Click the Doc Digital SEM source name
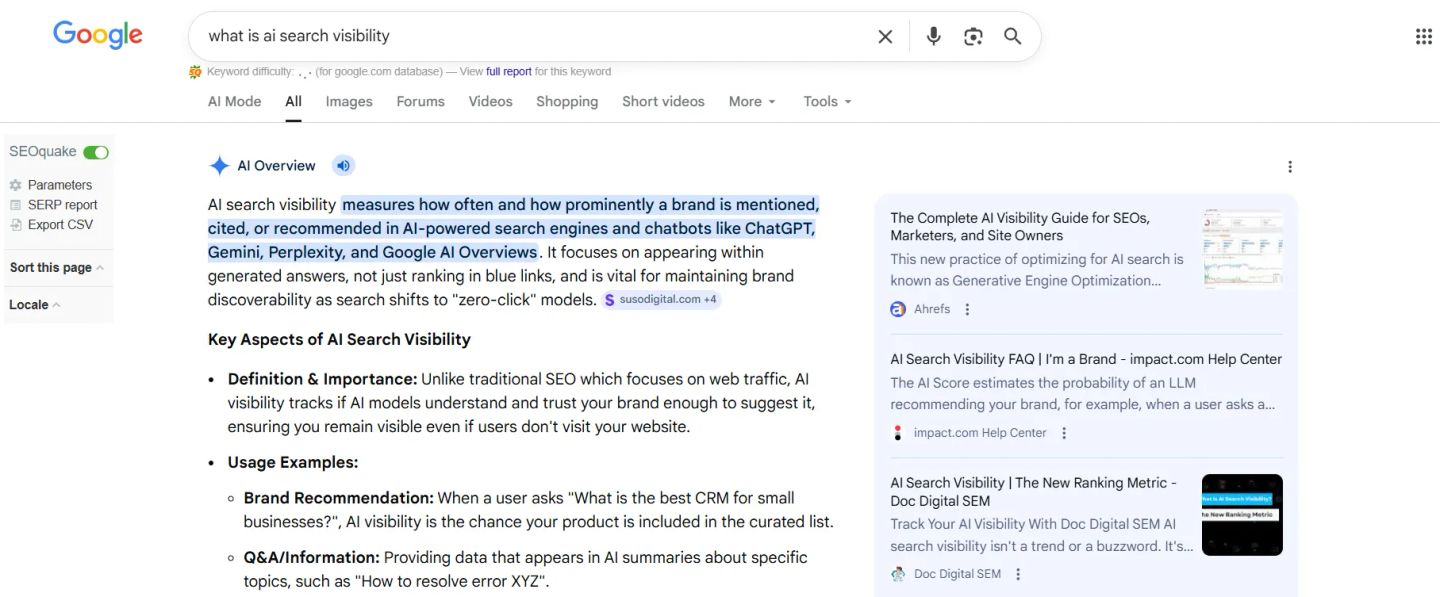This screenshot has width=1440, height=597. [x=957, y=574]
